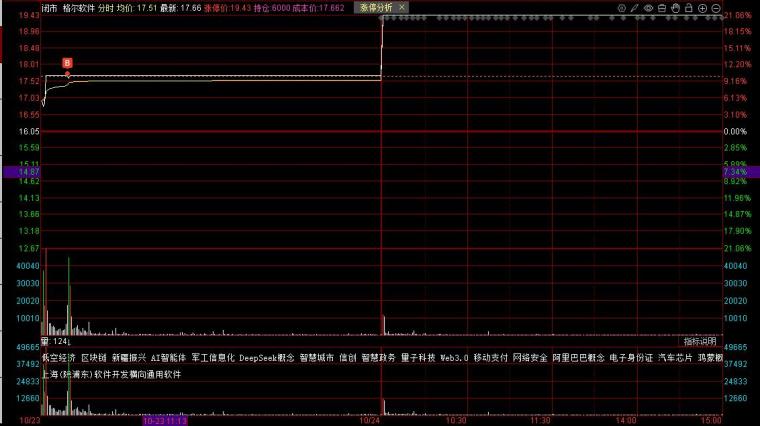Click the hexagon settings icon in the chart toolbar
Image resolution: width=760 pixels, height=426 pixels.
point(621,7)
